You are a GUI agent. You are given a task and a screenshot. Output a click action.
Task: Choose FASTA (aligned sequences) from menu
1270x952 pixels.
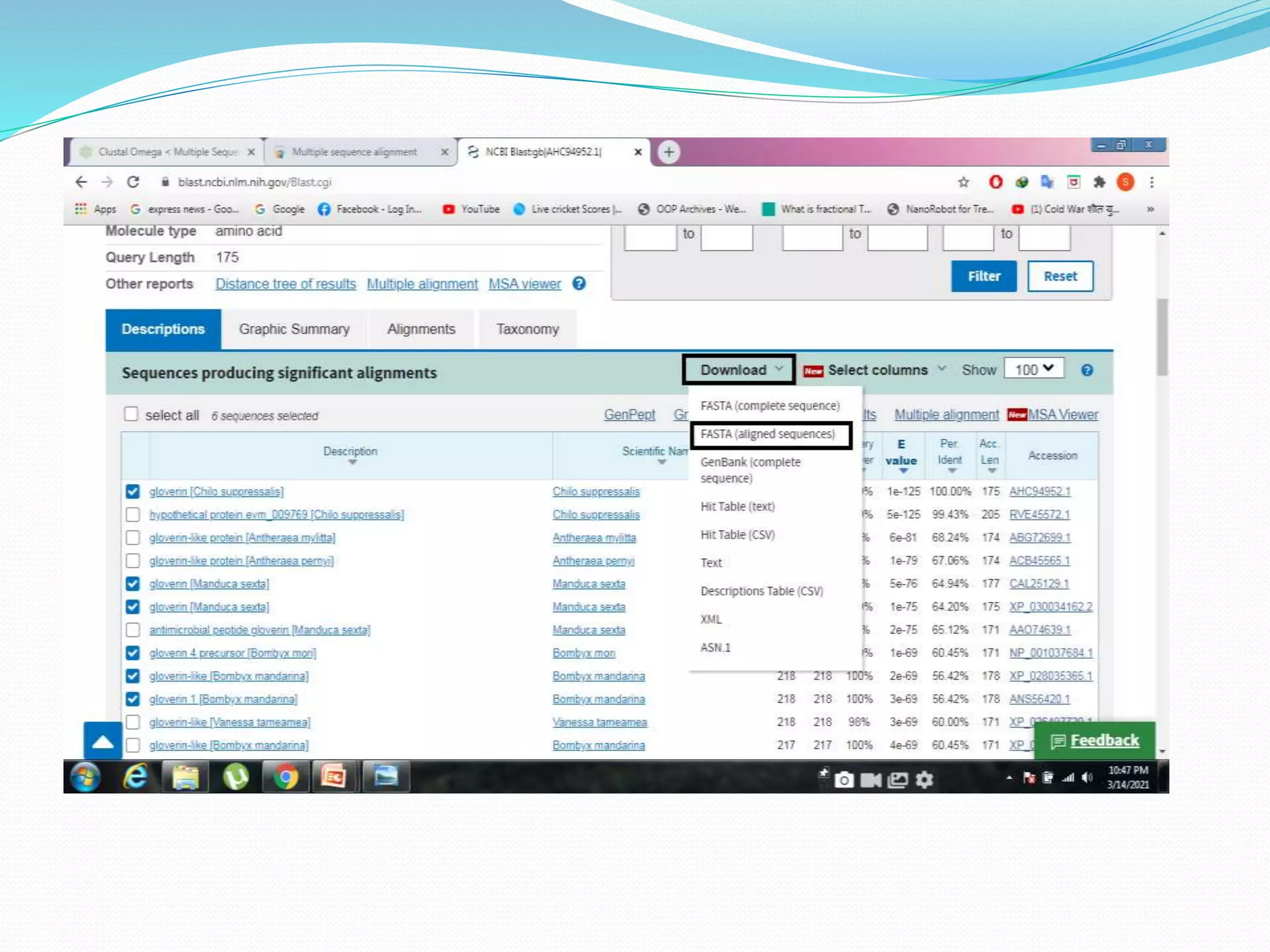click(x=768, y=434)
